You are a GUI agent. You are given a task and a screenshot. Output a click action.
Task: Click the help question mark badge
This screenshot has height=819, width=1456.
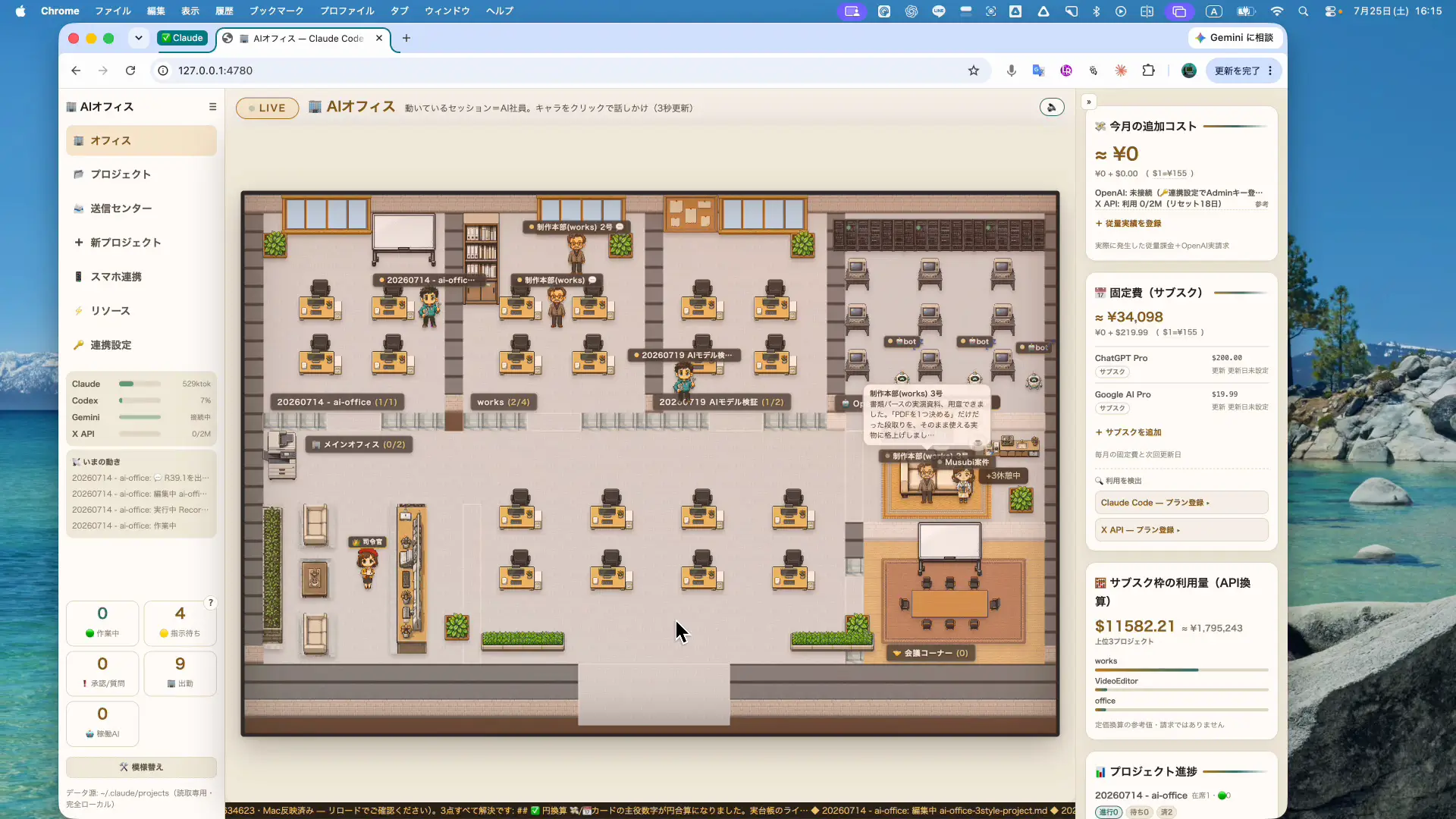(211, 603)
